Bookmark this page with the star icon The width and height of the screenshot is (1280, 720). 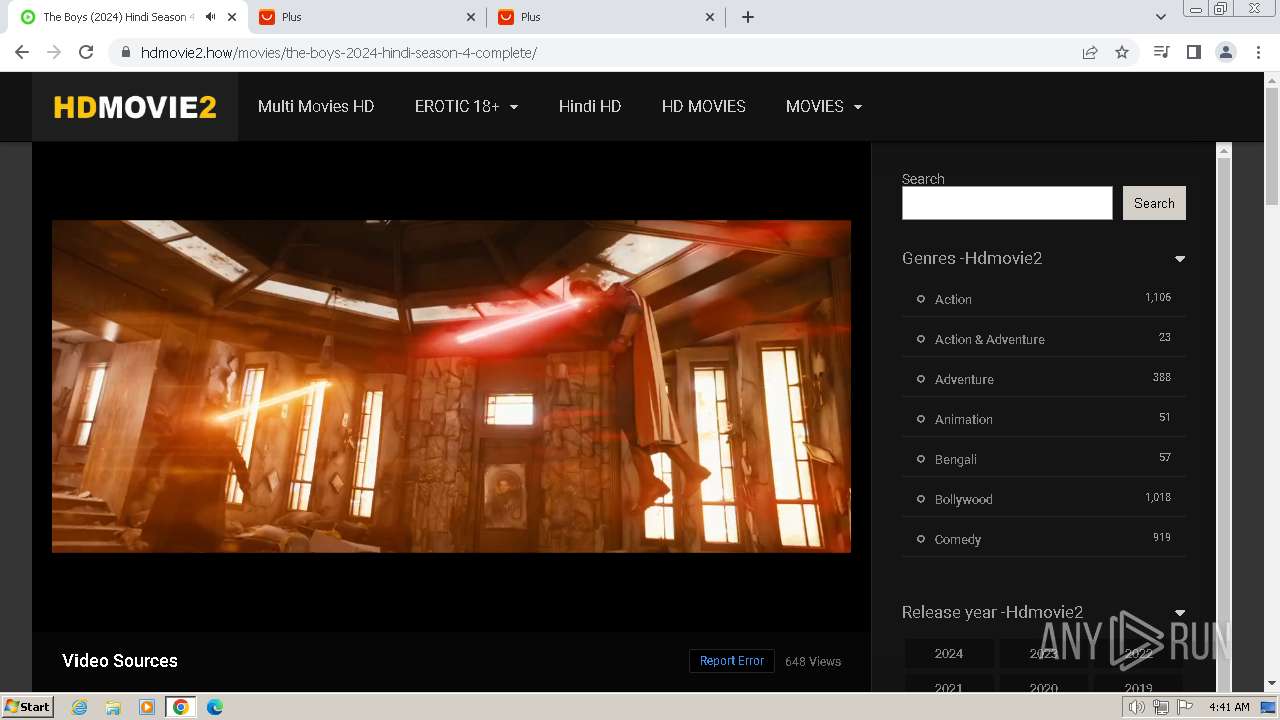(x=1122, y=52)
